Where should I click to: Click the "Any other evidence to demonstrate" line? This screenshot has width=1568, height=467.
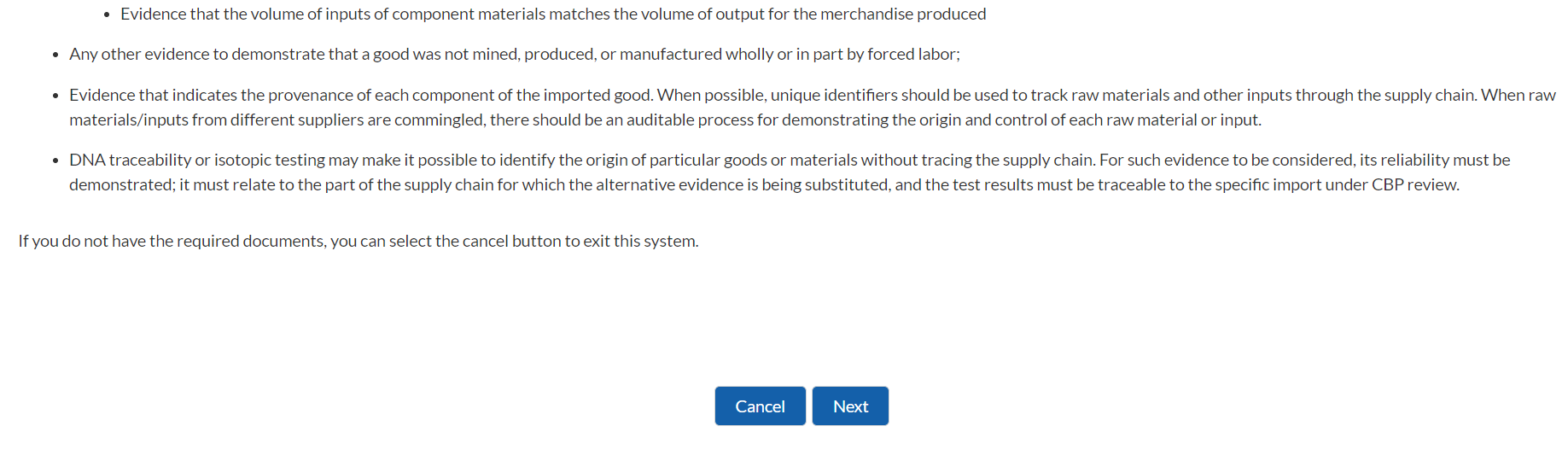514,55
